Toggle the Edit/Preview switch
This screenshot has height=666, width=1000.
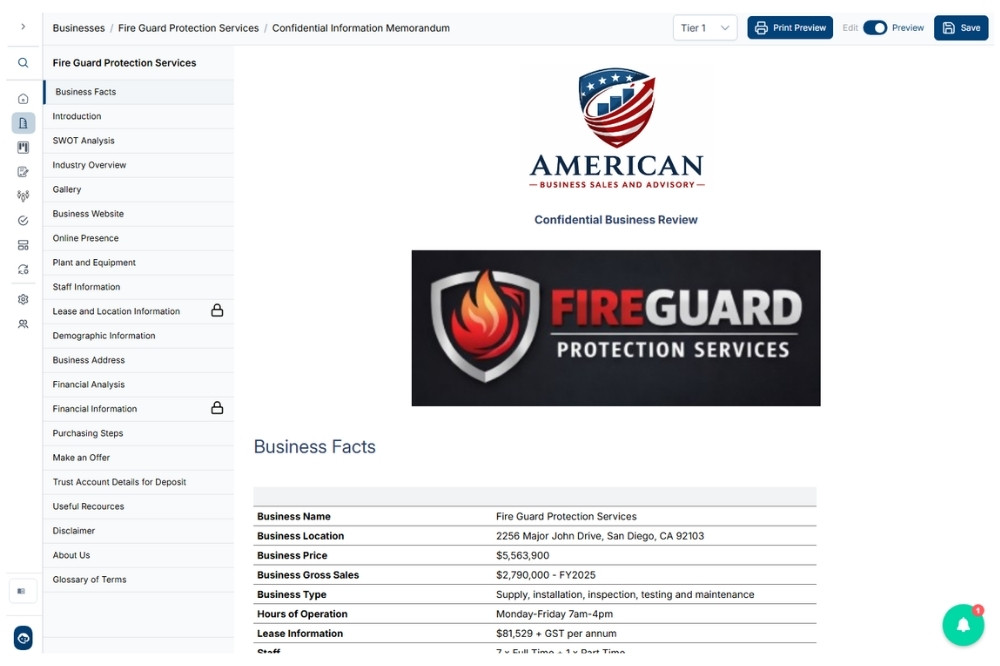pyautogui.click(x=874, y=27)
